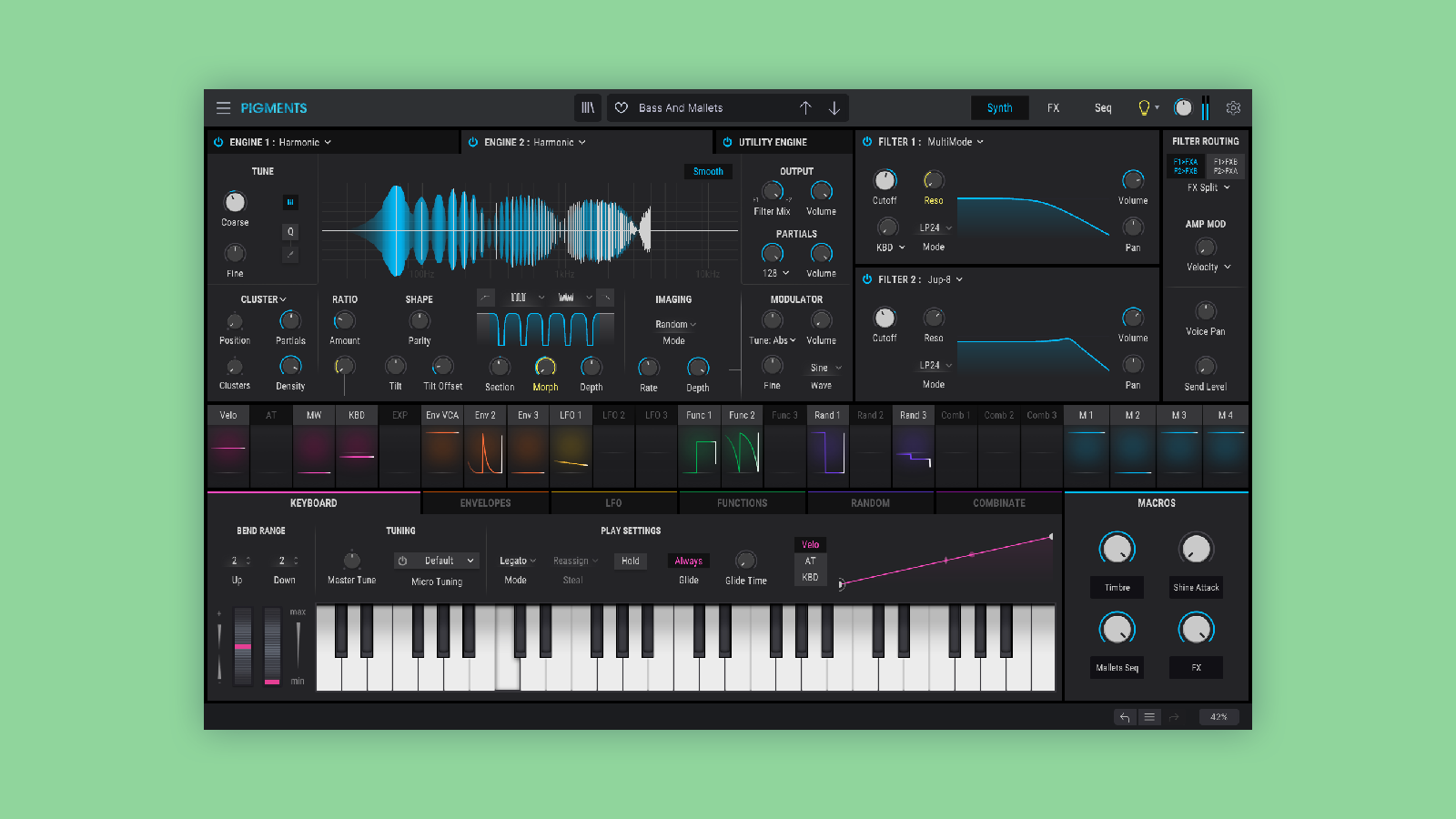
Task: Open the LFO tab
Action: click(613, 502)
